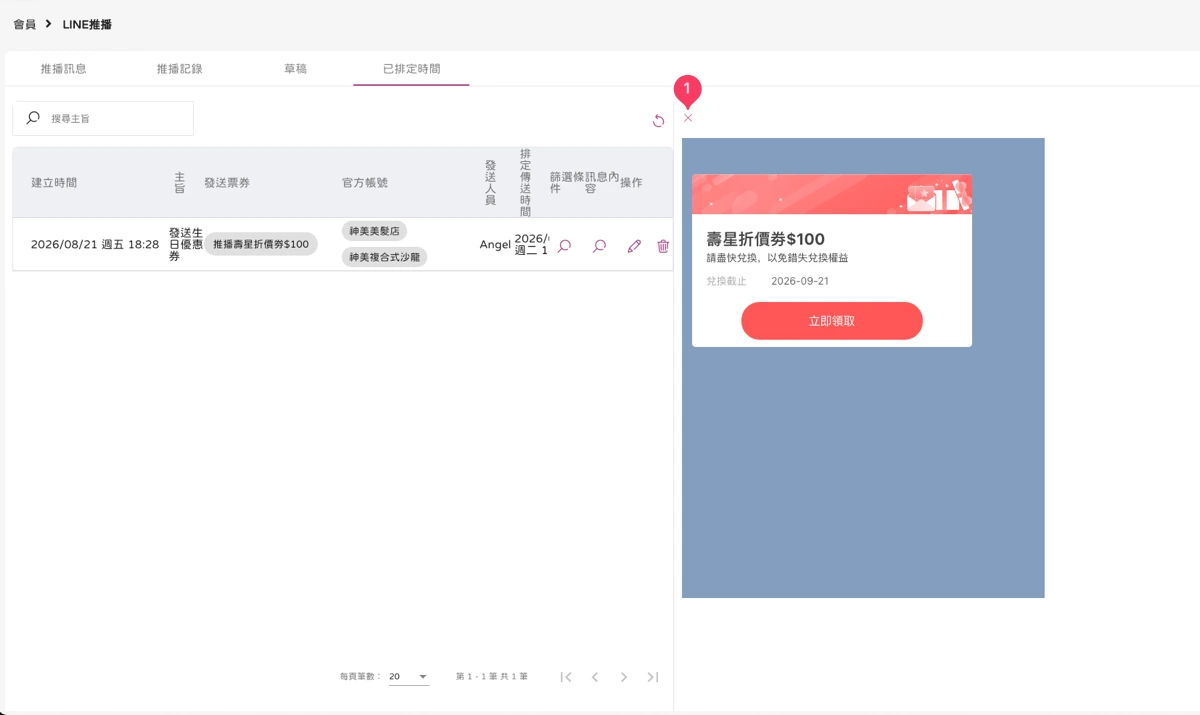Screen dimensions: 1200x715
Task: Click the 第 1 - 1 筆 共 1 筆 pagination text
Action: (492, 677)
